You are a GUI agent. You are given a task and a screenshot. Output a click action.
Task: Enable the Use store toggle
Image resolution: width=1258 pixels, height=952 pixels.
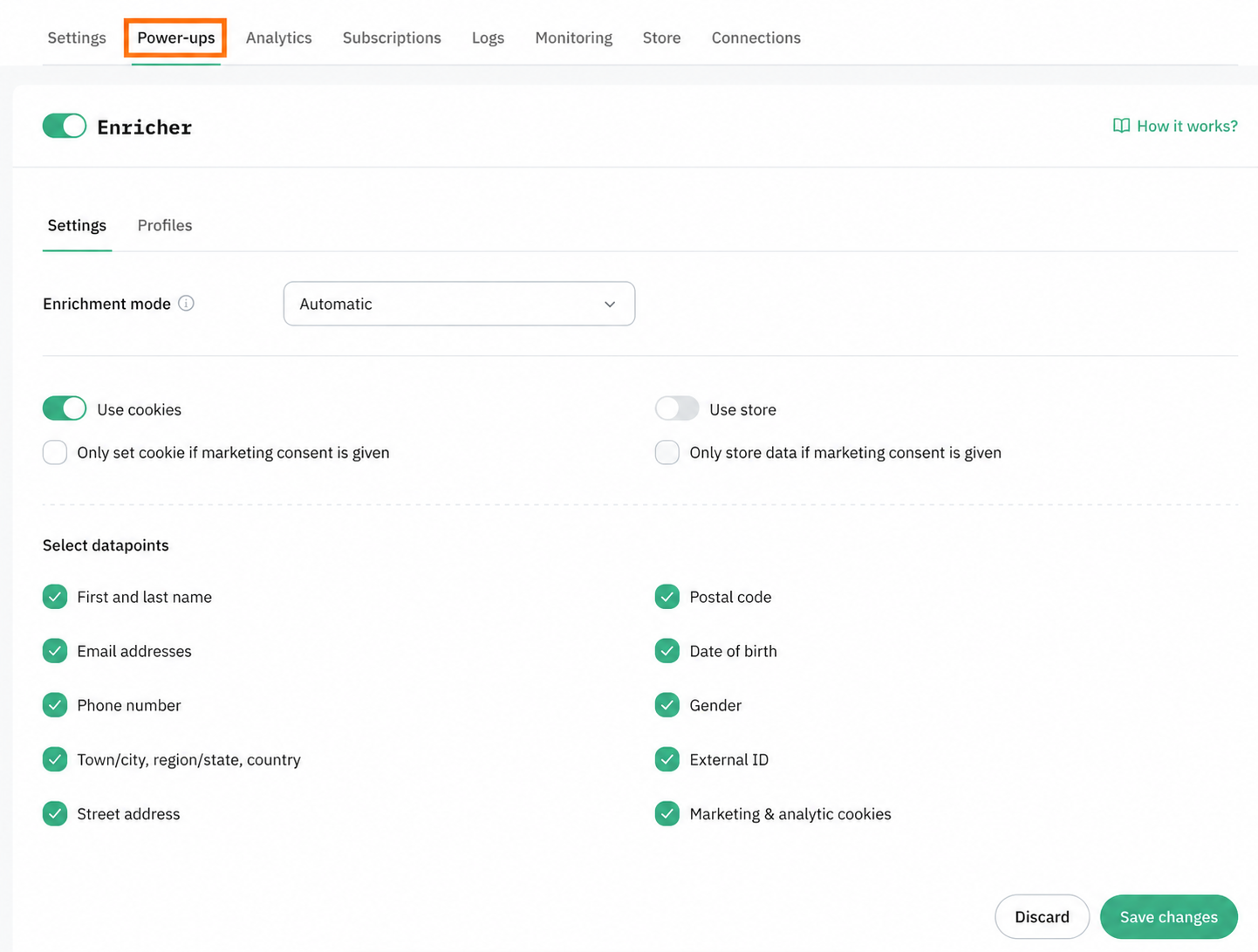(x=677, y=408)
